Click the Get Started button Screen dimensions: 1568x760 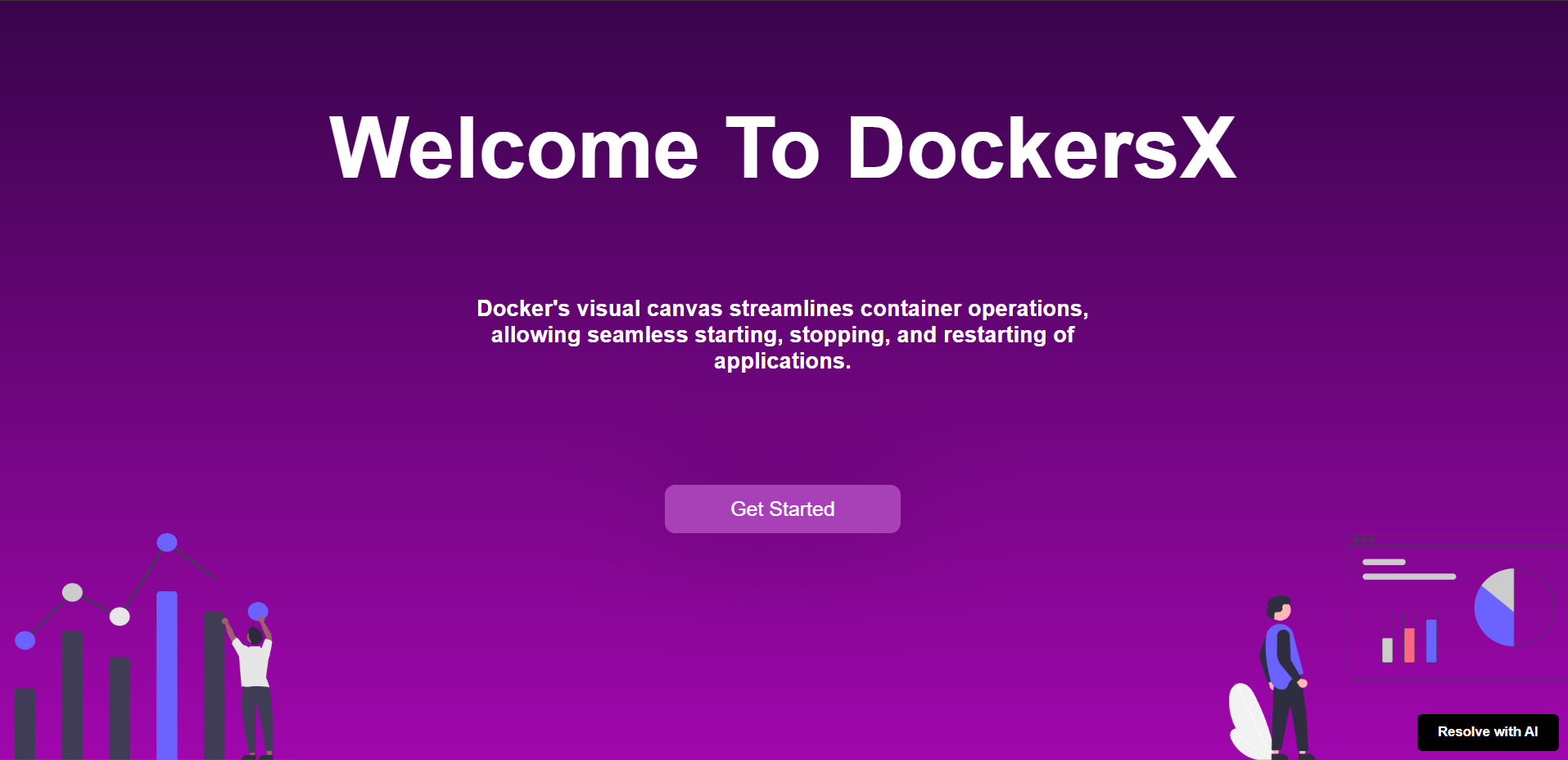[x=782, y=509]
